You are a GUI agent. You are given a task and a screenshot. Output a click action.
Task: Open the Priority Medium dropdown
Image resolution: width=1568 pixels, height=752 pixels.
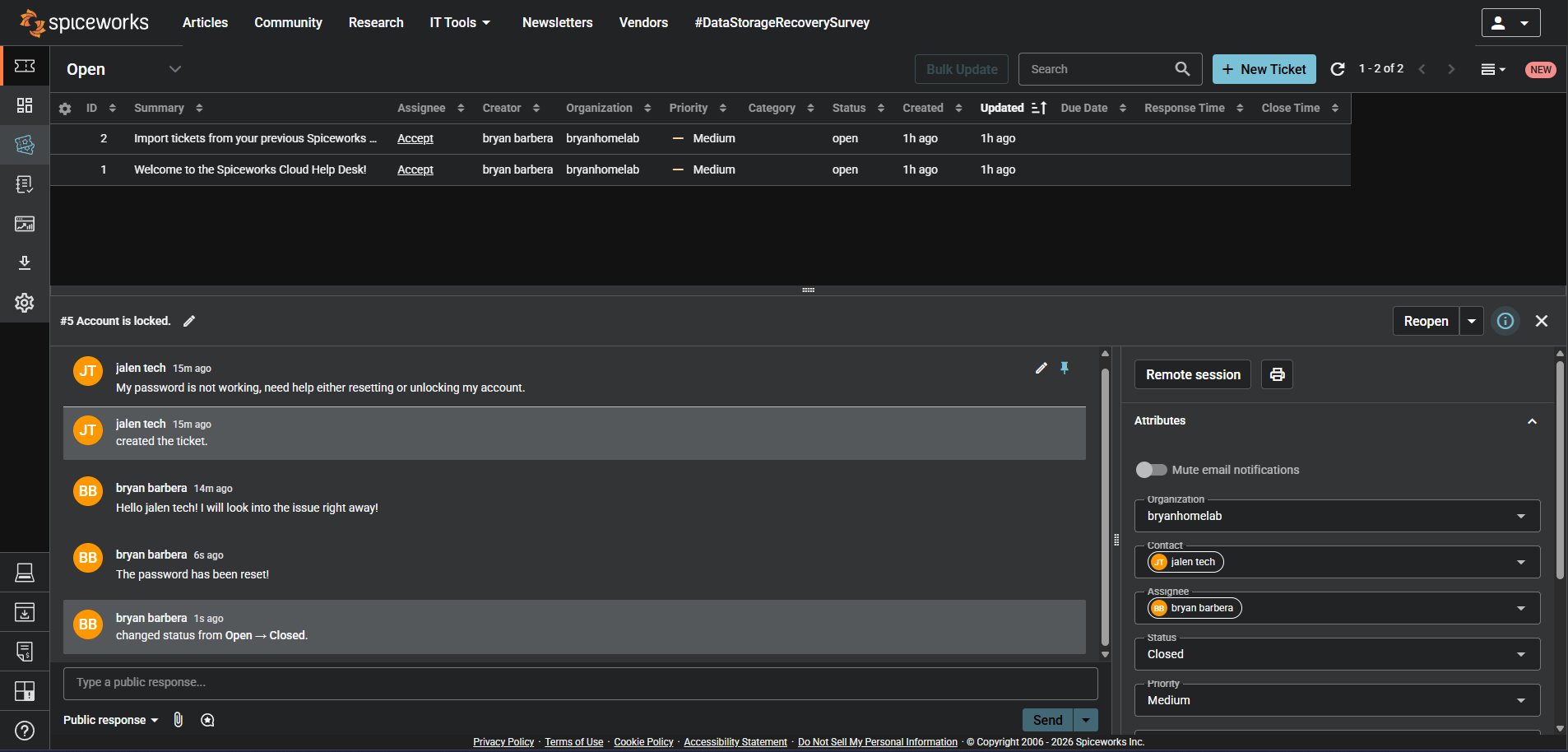pyautogui.click(x=1337, y=700)
